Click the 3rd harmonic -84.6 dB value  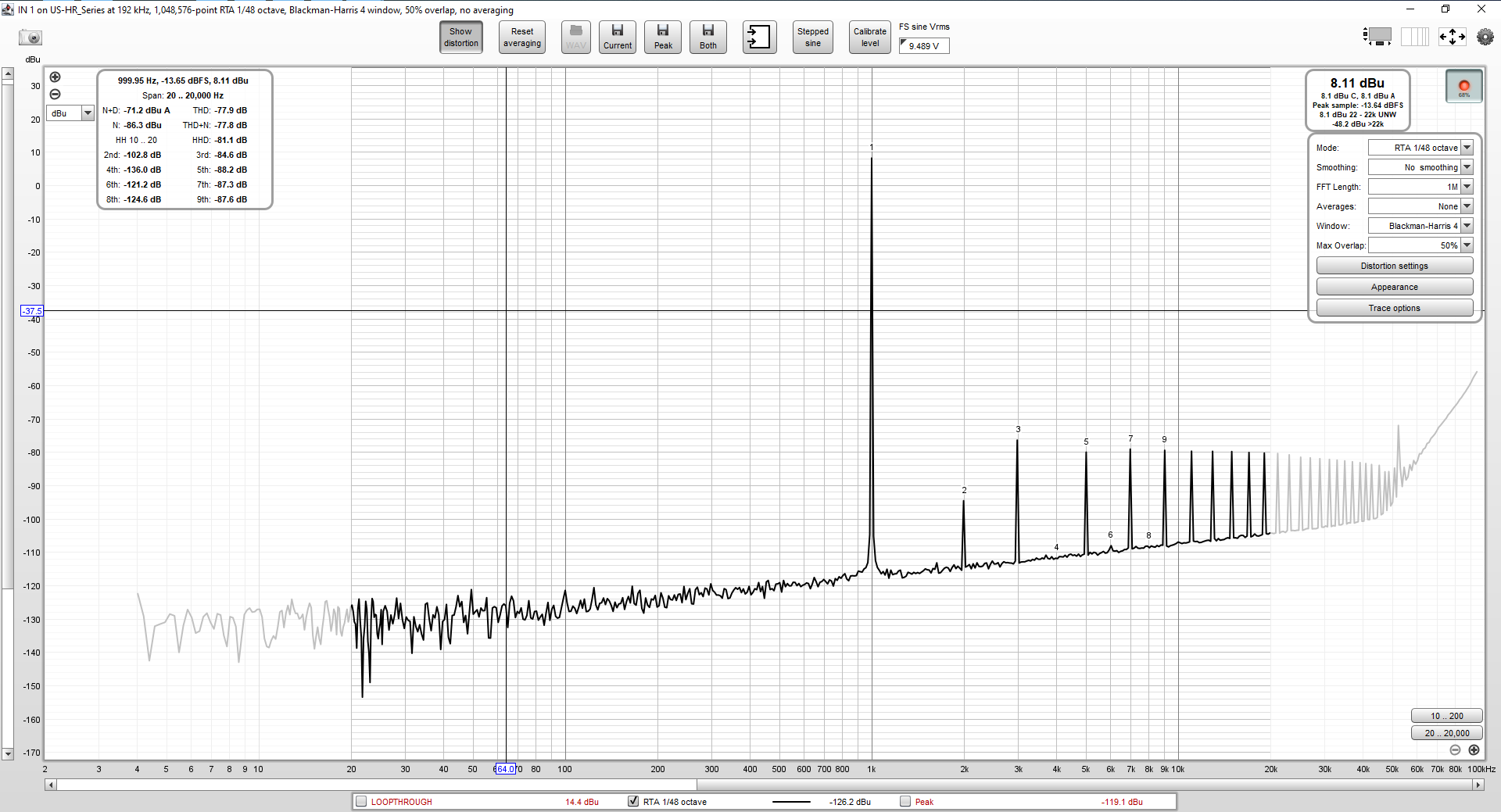click(x=231, y=155)
